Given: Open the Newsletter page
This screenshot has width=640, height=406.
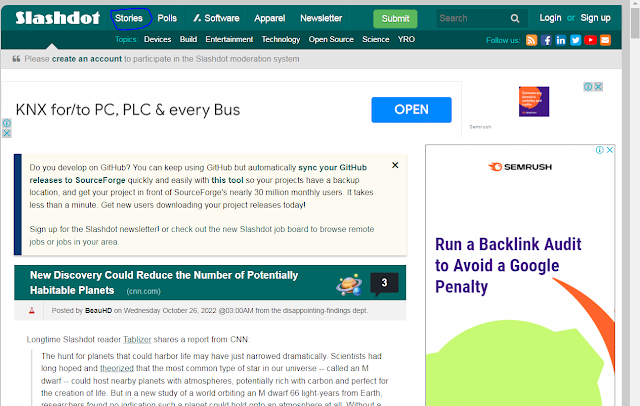Looking at the screenshot, I should pyautogui.click(x=321, y=18).
